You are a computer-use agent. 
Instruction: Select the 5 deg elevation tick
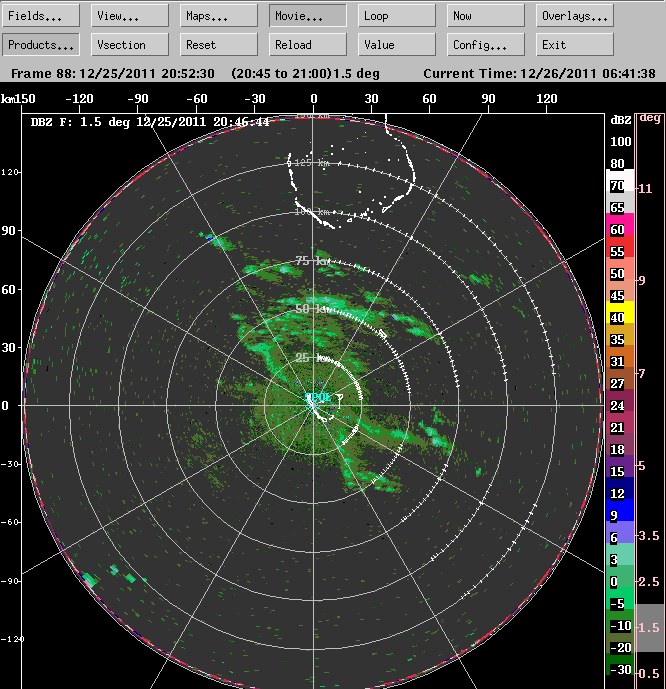642,466
